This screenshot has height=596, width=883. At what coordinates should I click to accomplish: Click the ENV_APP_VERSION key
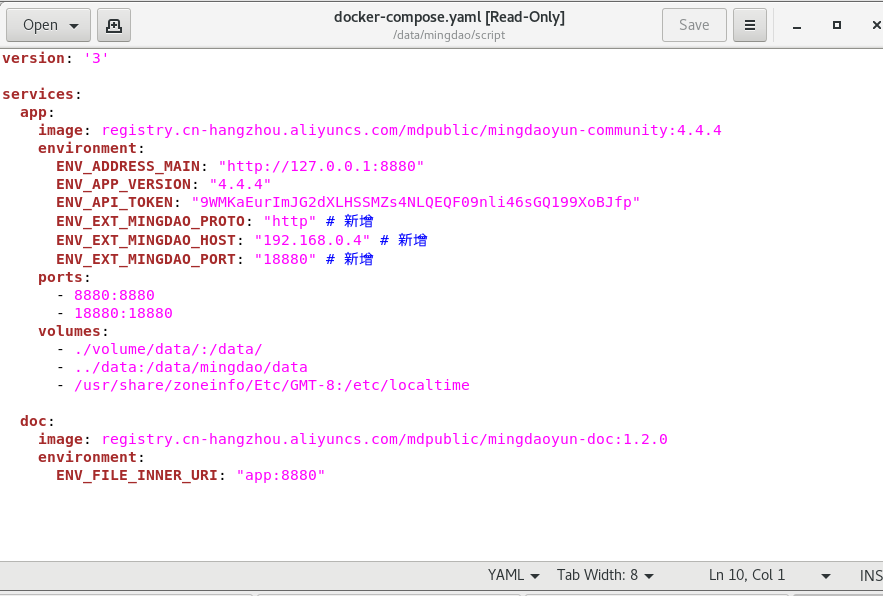[123, 184]
